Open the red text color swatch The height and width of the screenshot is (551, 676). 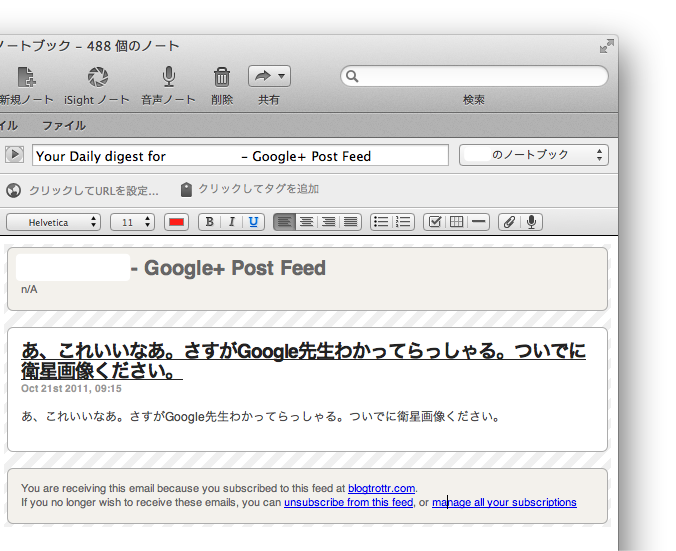pos(176,222)
